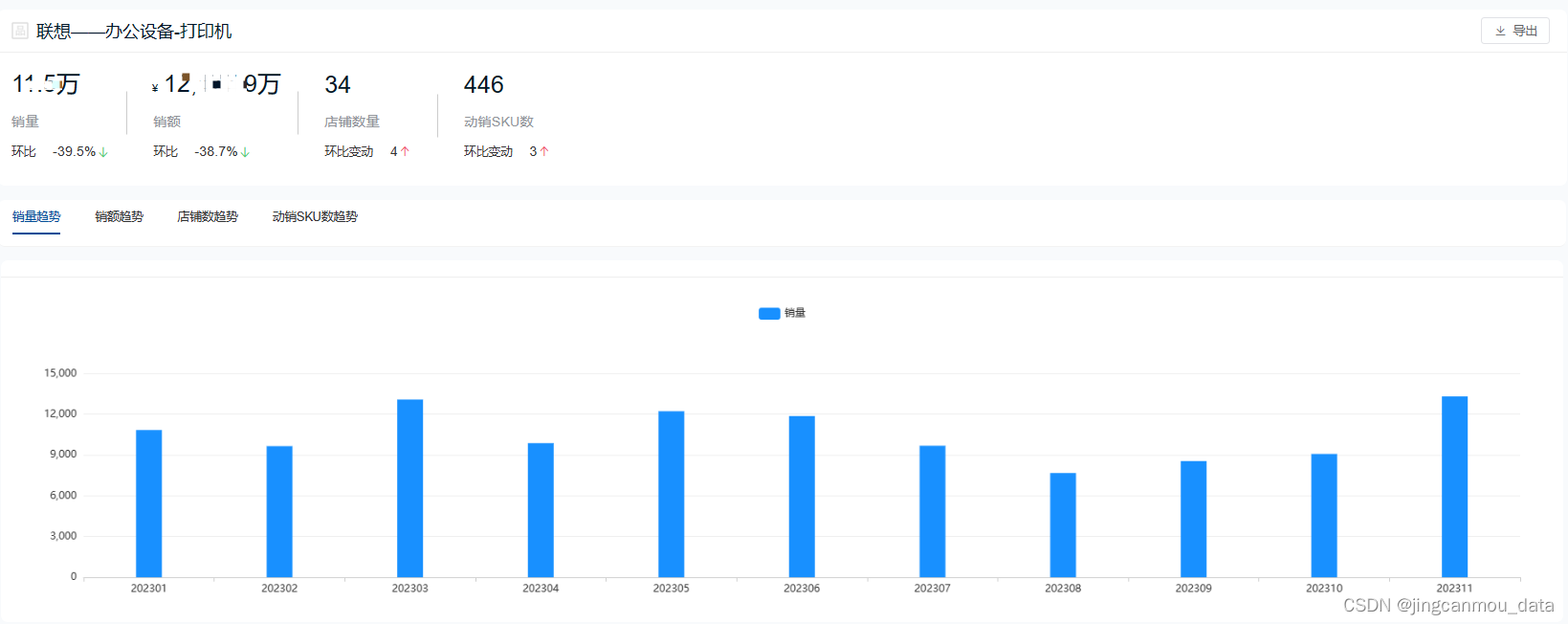Click the 动销SKU数 metric label
The image size is (1568, 624).
tap(498, 122)
